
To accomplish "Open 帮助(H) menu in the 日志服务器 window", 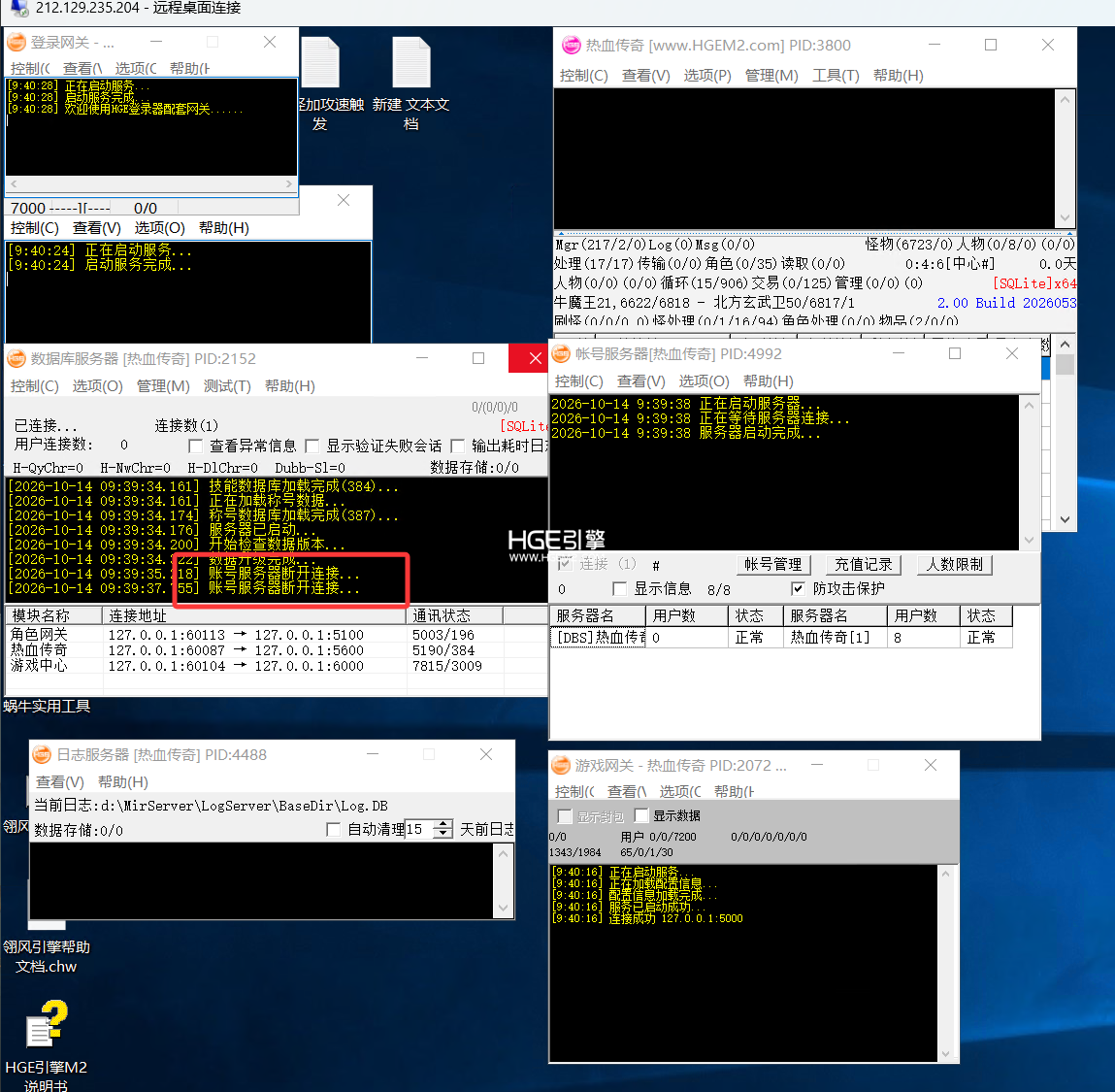I will point(123,781).
